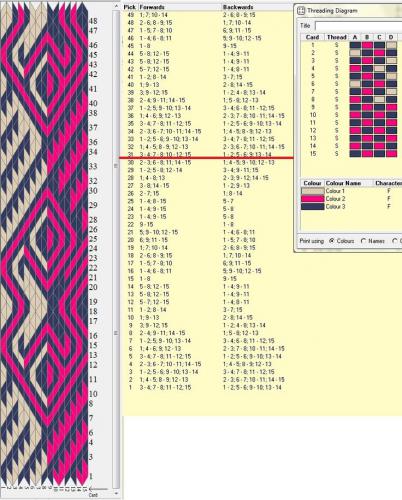The height and width of the screenshot is (500, 402).
Task: Click scroll up arrow beside pattern preview
Action: 116,6
